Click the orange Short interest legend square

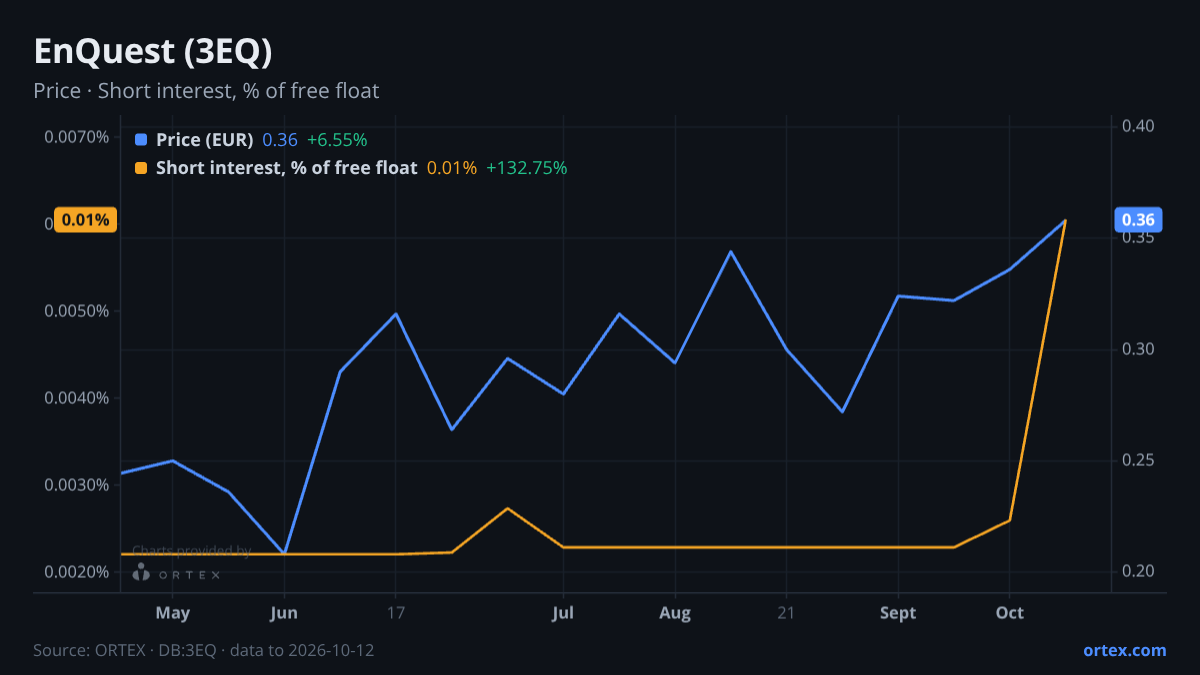click(141, 168)
